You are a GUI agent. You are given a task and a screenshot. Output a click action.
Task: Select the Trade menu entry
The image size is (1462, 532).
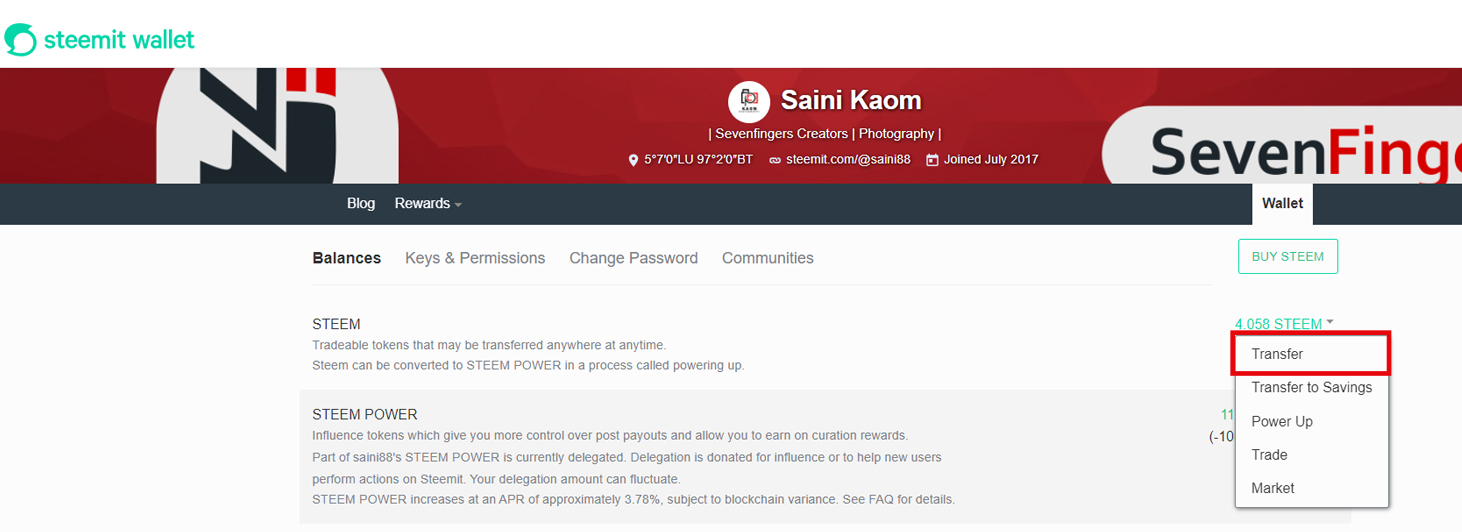click(x=1269, y=455)
